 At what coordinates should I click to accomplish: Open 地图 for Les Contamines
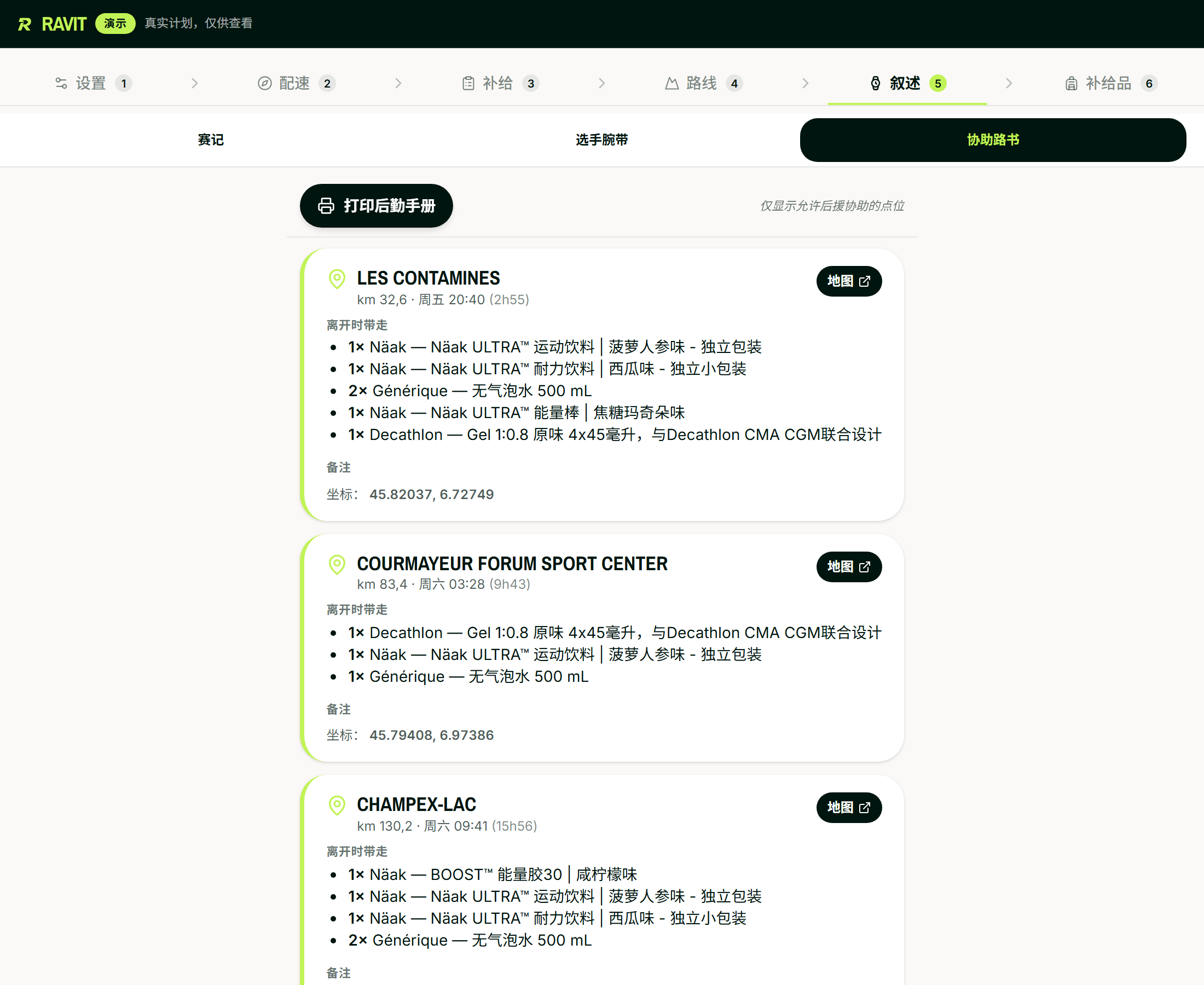click(849, 281)
